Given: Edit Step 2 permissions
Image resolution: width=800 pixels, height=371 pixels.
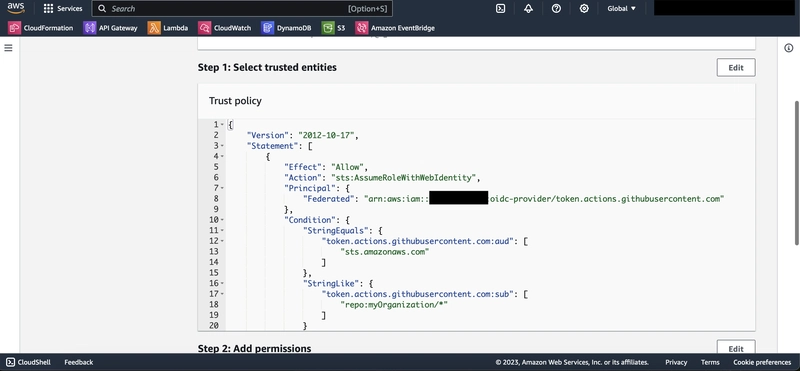Looking at the screenshot, I should pyautogui.click(x=736, y=347).
